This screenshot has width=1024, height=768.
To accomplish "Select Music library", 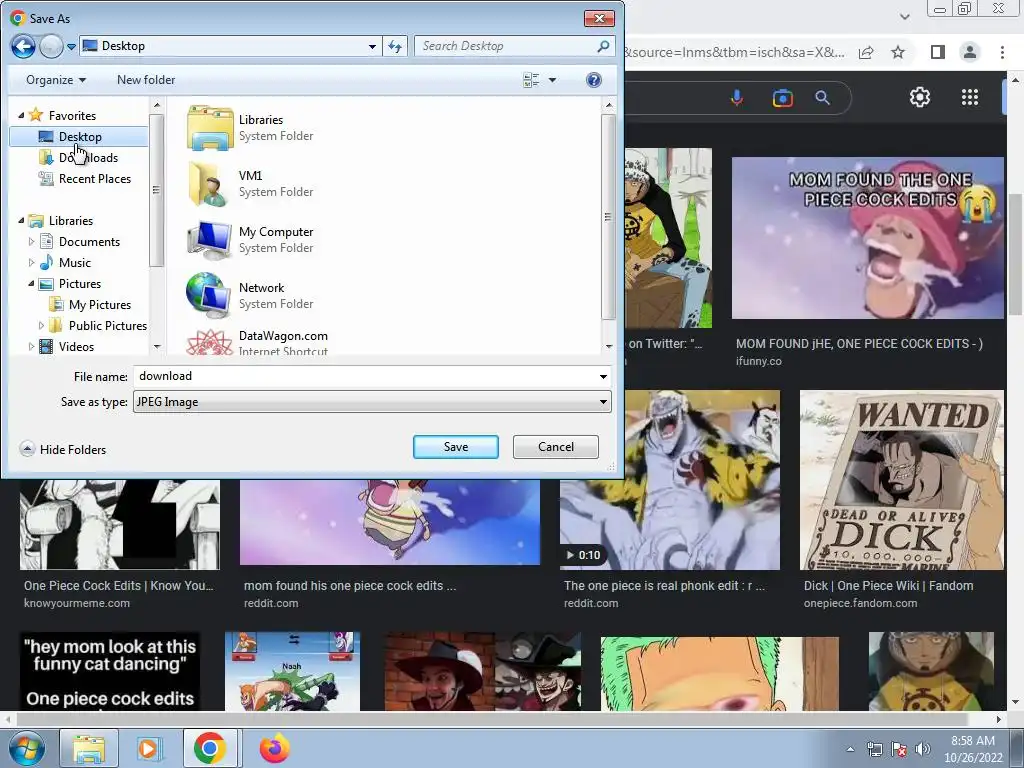I will [x=74, y=263].
